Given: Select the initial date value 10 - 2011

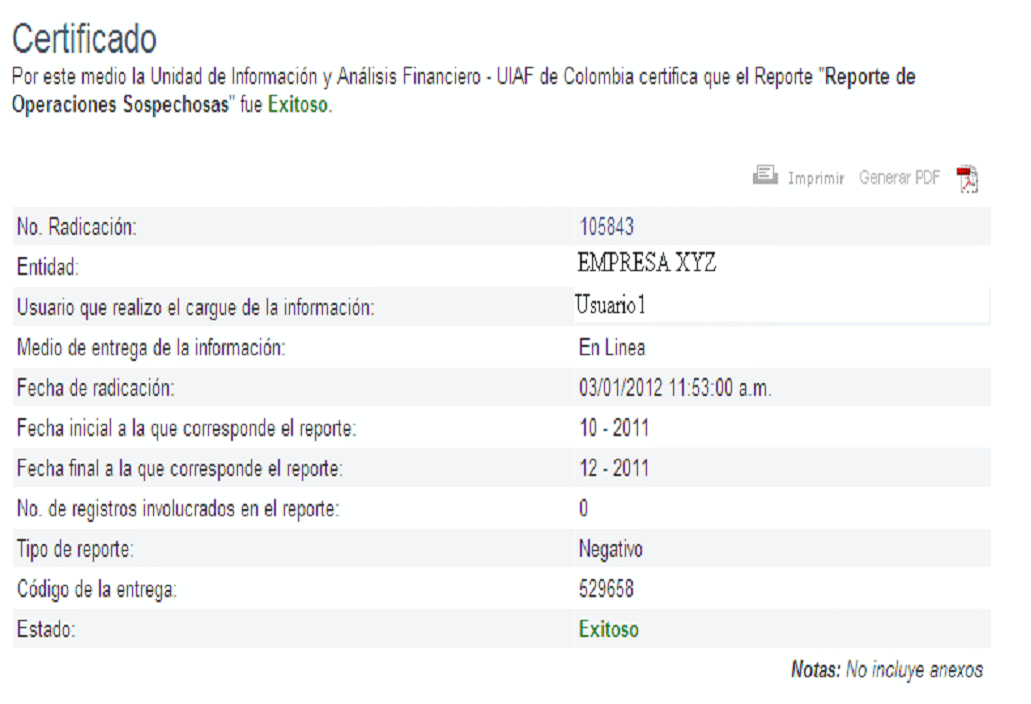Looking at the screenshot, I should click(614, 429).
